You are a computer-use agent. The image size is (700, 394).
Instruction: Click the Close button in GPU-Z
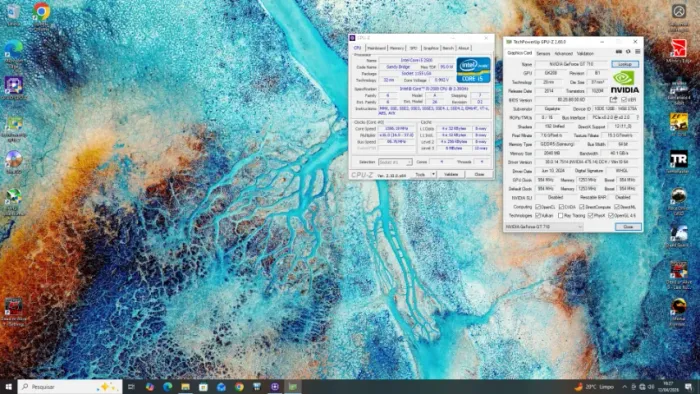pos(628,227)
